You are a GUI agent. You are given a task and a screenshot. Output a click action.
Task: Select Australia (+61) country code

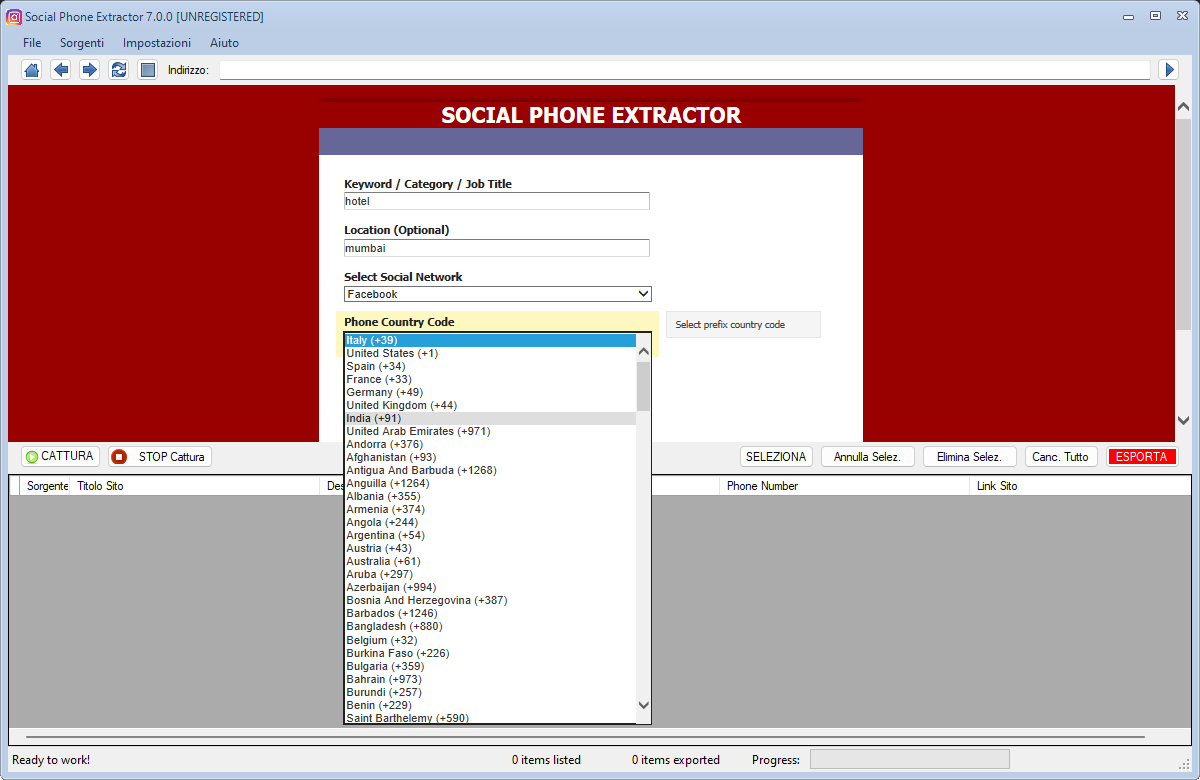coord(490,561)
